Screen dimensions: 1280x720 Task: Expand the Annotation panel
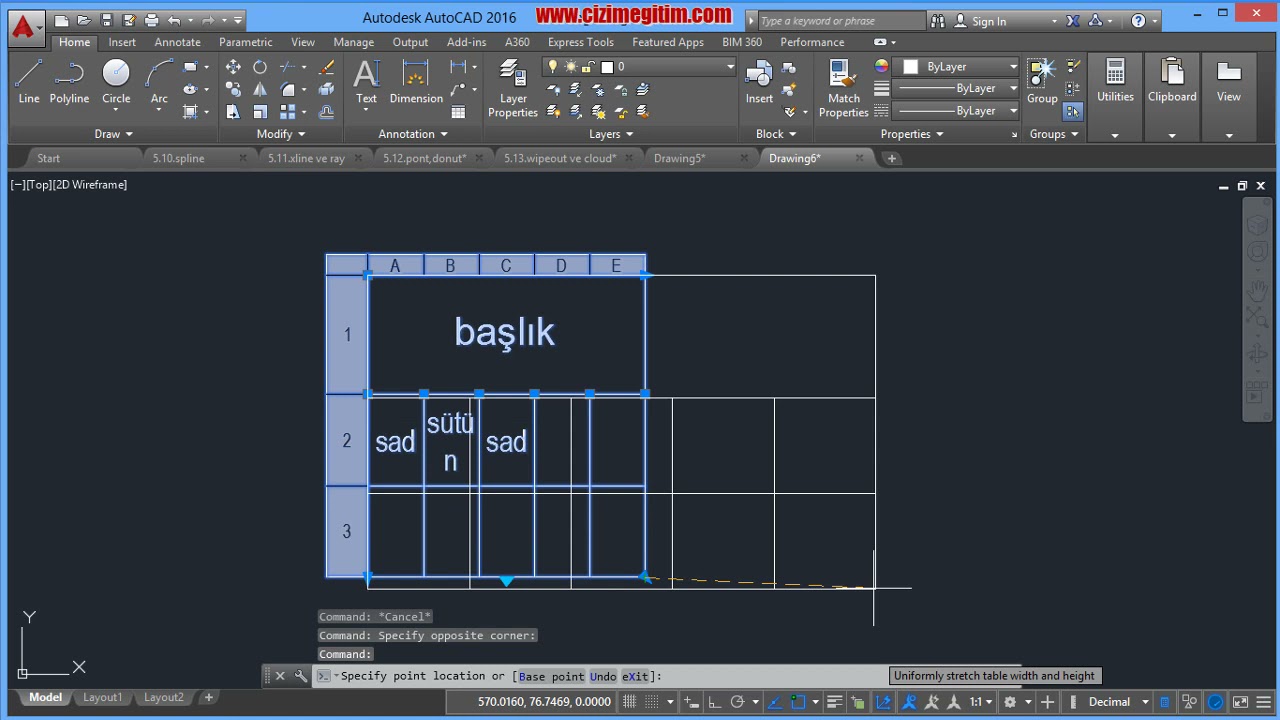click(413, 134)
